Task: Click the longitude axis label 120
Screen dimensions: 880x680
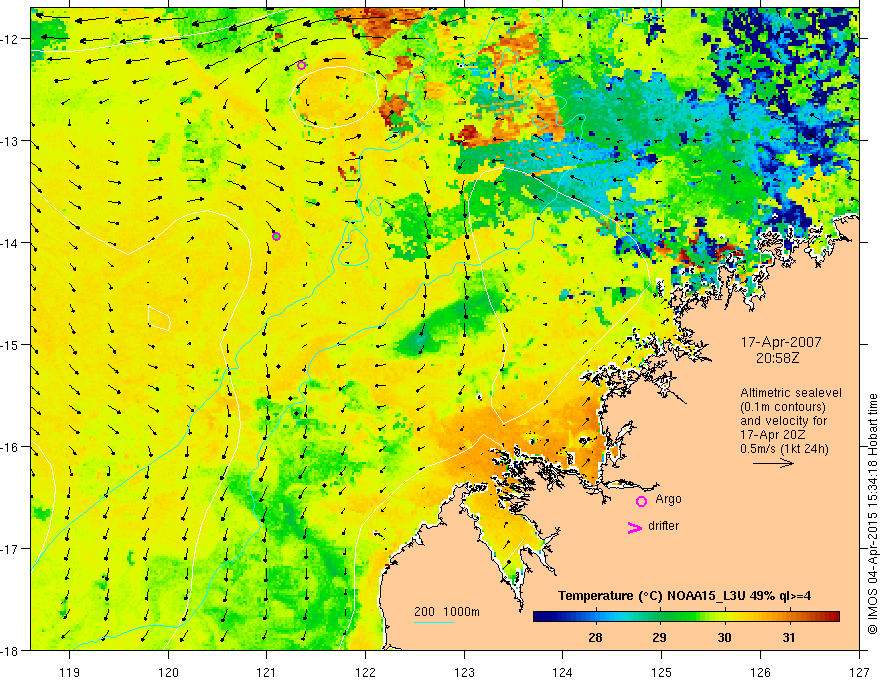Action: (x=168, y=672)
